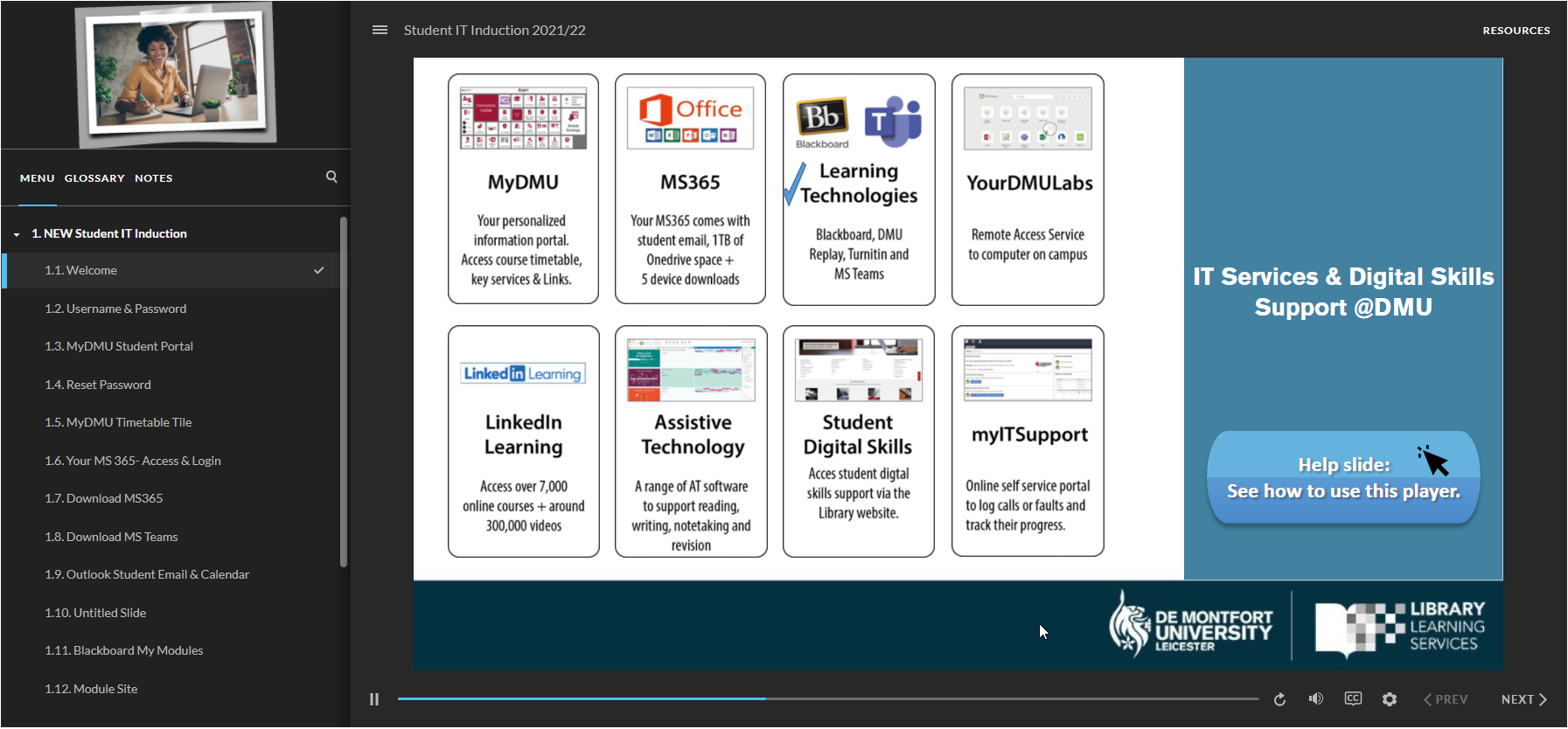Click the Assistive Technology card title
Image resolution: width=1568 pixels, height=729 pixels.
click(693, 434)
